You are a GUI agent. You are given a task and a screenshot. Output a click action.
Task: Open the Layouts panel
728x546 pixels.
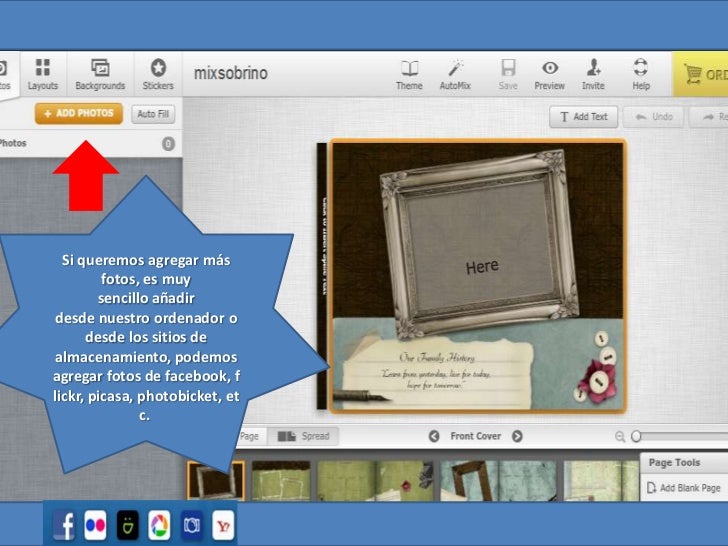pos(43,74)
